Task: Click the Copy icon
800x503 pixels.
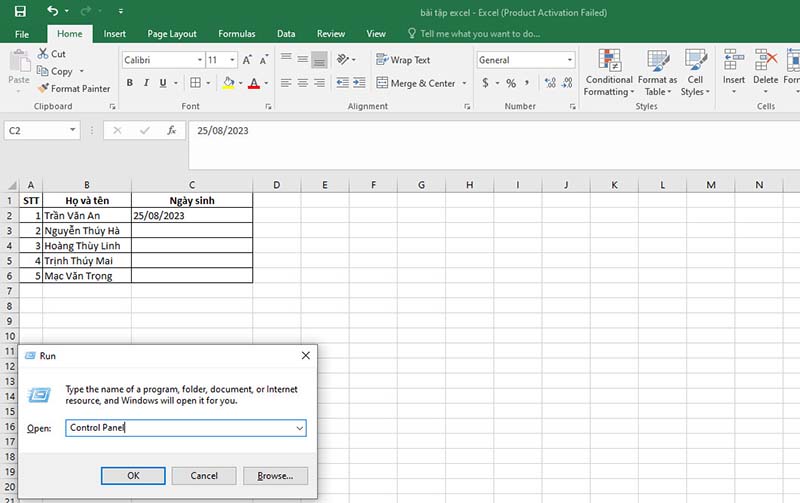Action: (43, 71)
